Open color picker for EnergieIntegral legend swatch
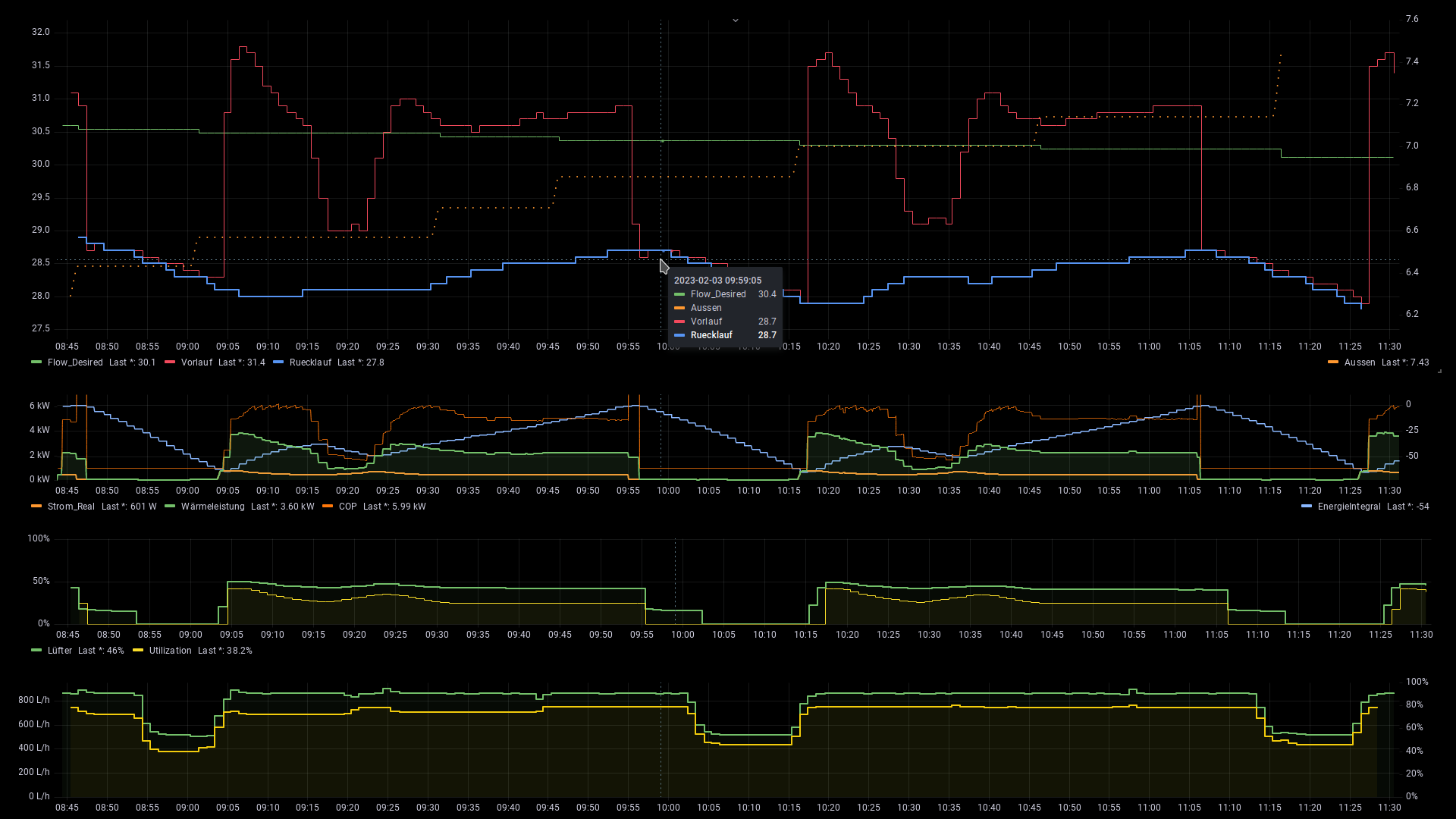The height and width of the screenshot is (819, 1456). pos(1307,507)
